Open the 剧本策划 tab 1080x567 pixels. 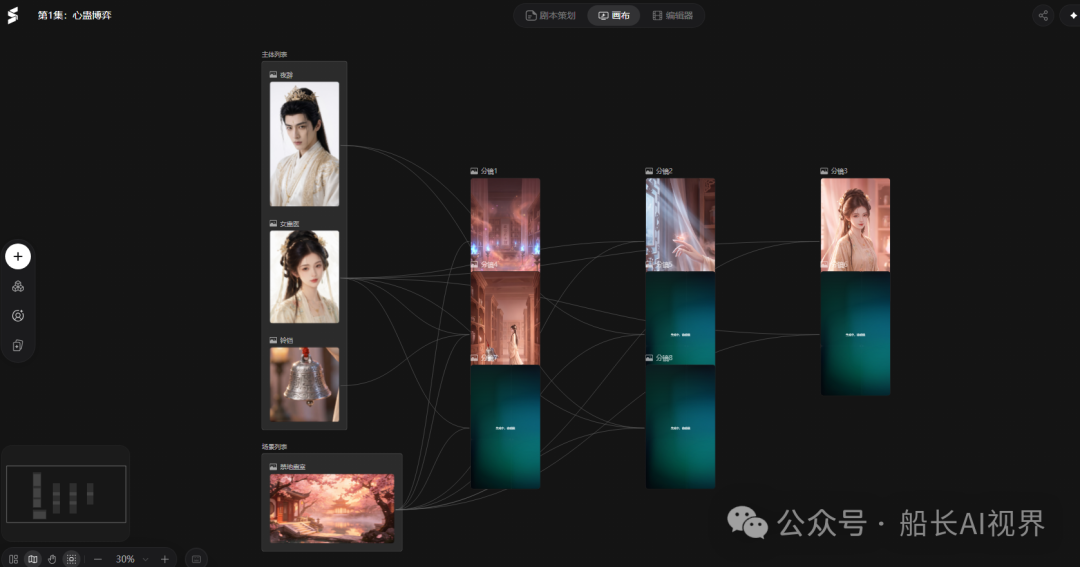550,15
